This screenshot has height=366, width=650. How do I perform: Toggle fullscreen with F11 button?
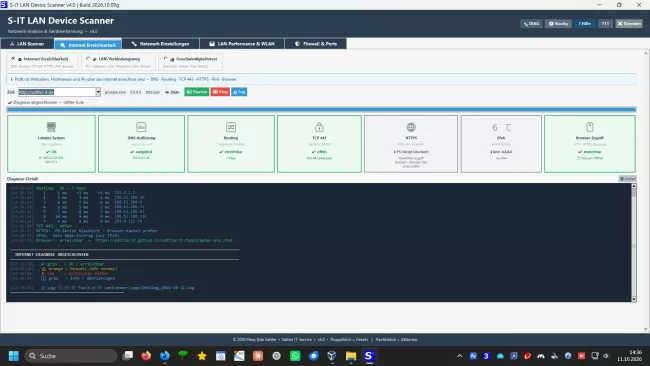click(605, 24)
